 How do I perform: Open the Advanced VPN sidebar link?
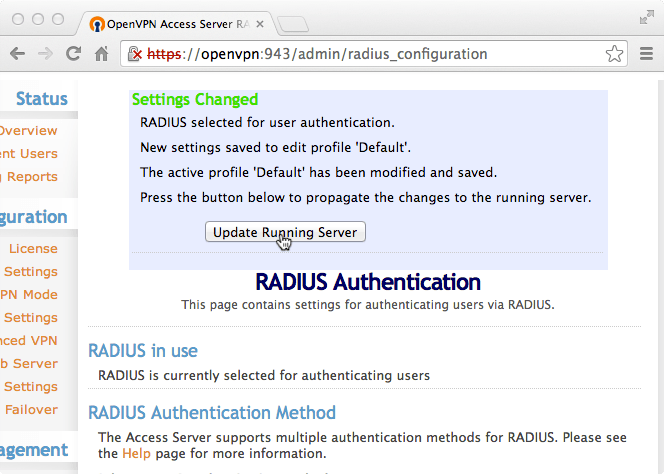click(28, 341)
